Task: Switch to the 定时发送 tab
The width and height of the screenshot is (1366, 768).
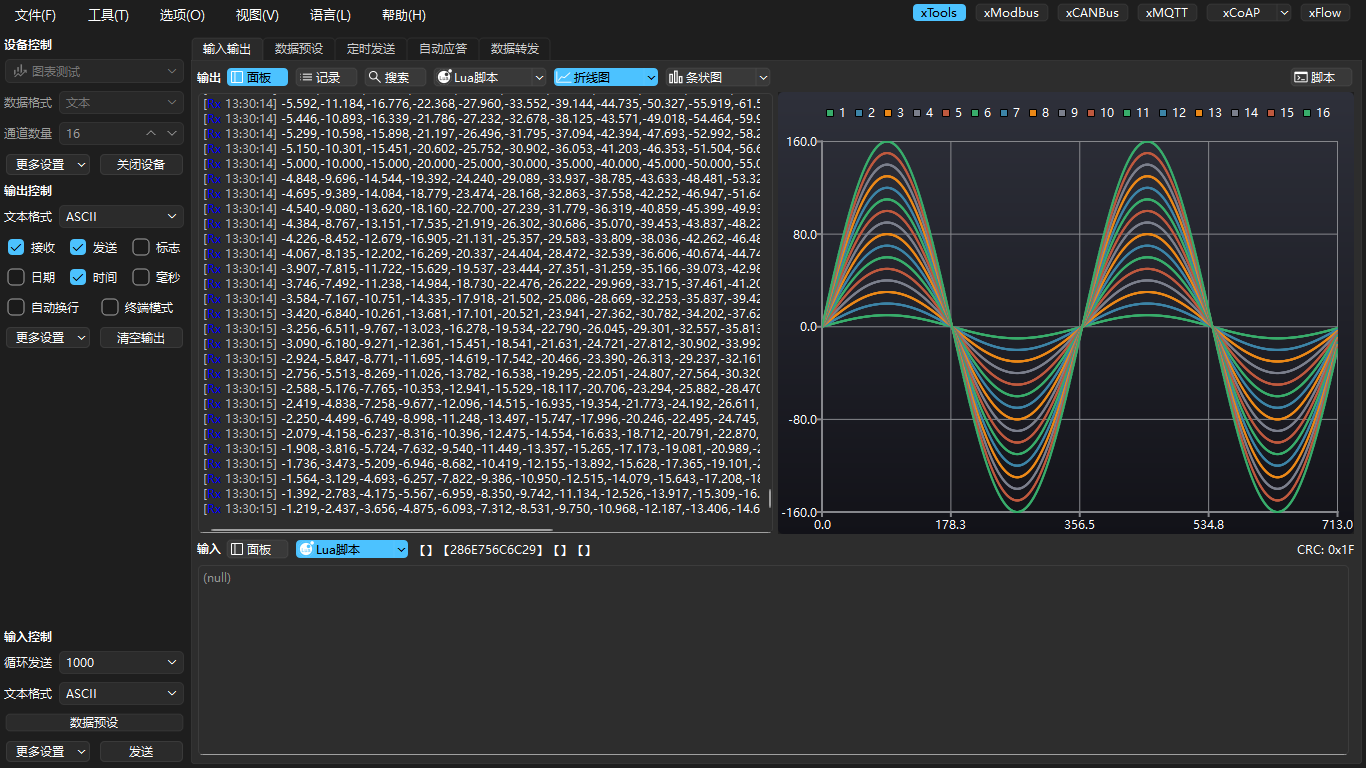Action: coord(370,48)
